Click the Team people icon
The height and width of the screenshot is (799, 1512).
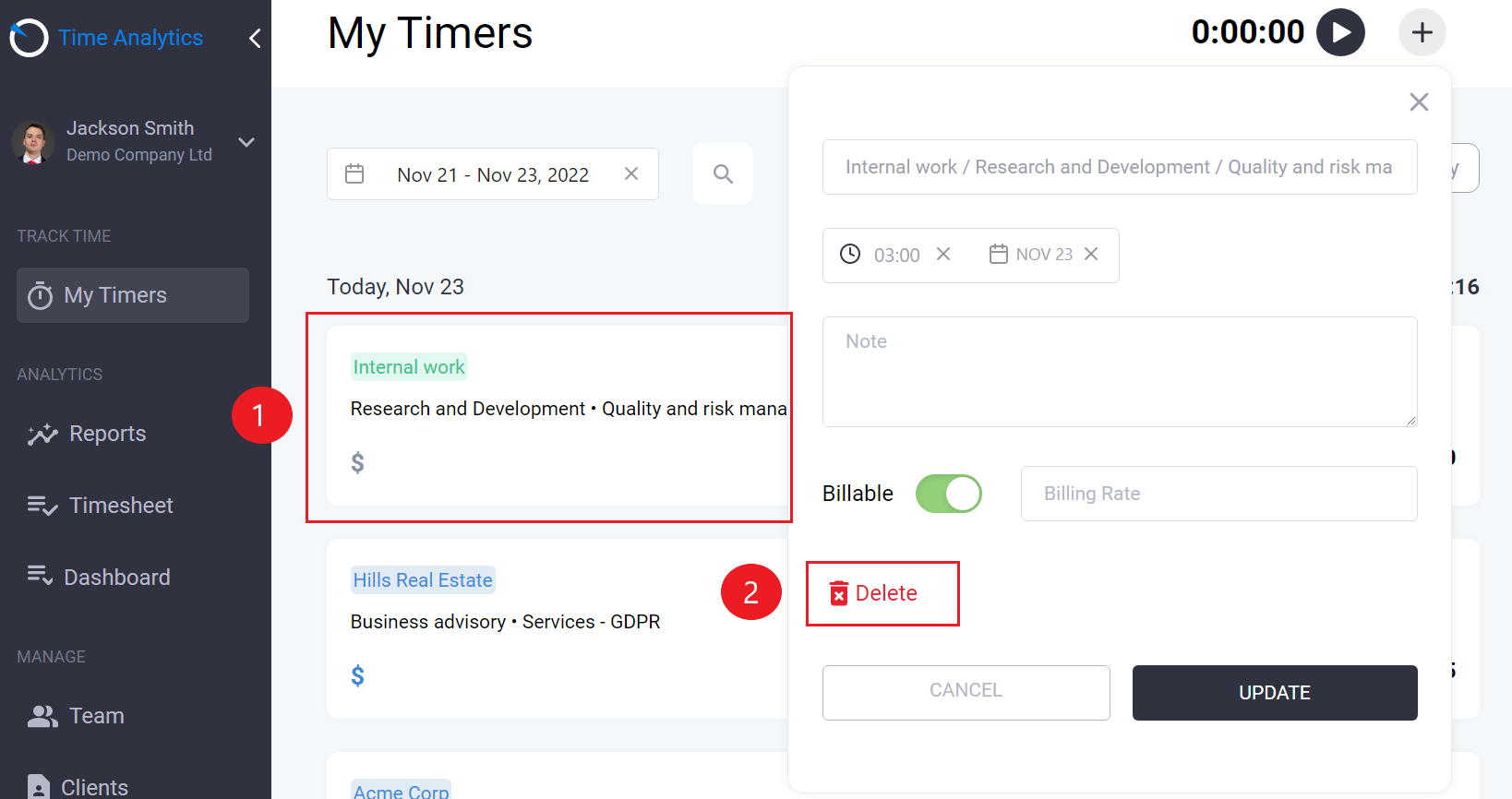point(42,716)
